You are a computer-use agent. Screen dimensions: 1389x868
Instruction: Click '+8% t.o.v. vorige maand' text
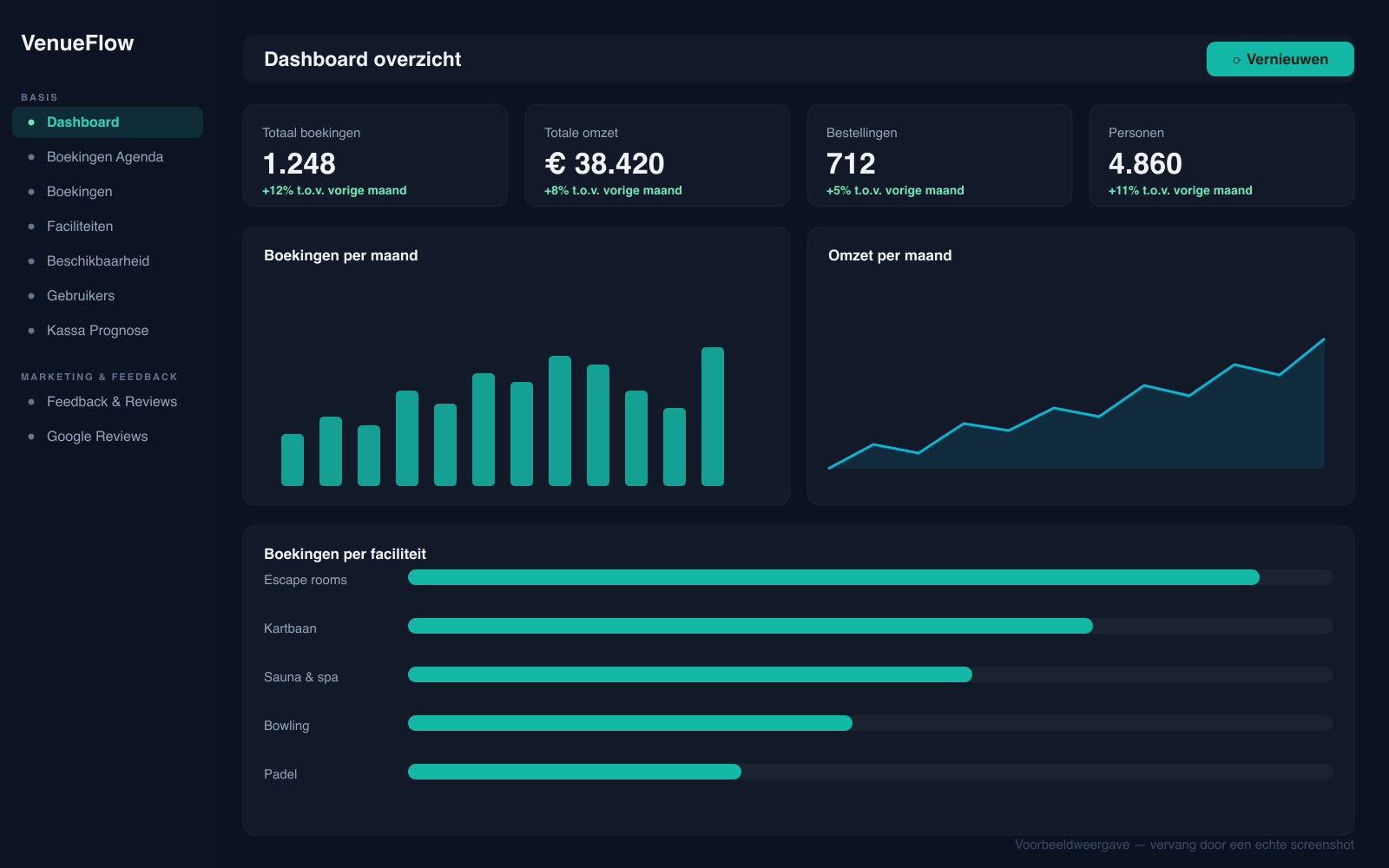click(613, 190)
